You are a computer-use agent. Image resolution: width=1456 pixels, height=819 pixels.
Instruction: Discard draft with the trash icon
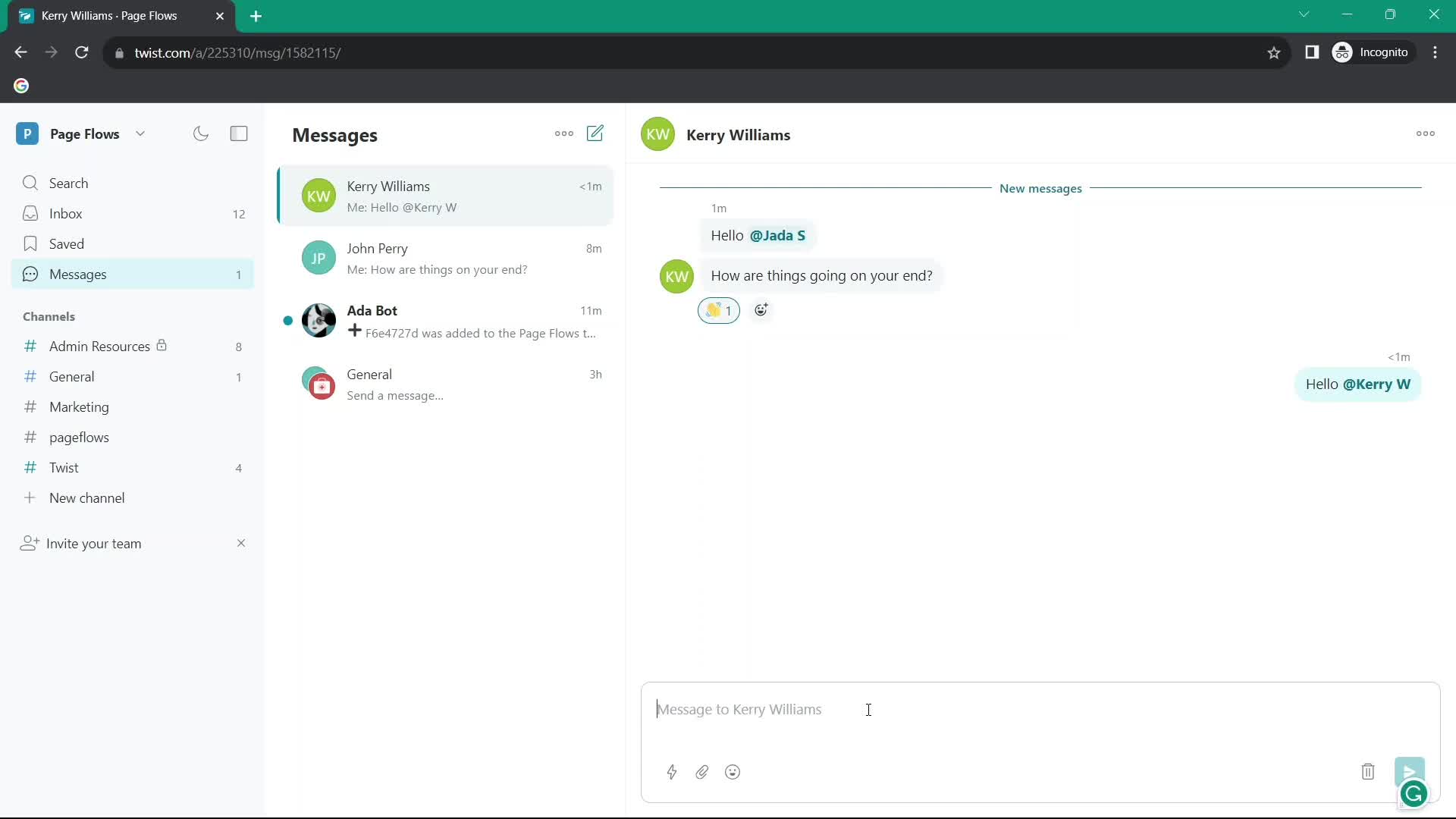click(1368, 772)
